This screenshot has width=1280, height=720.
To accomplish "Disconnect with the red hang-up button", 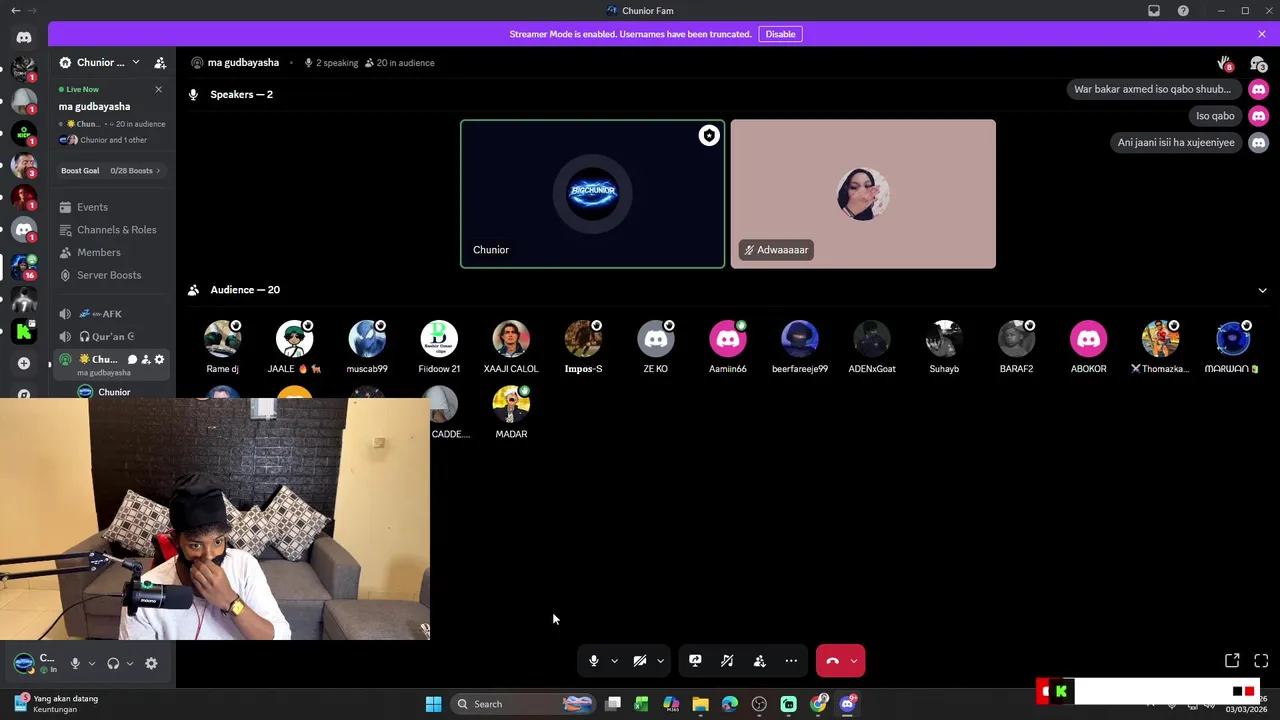I will [x=832, y=661].
